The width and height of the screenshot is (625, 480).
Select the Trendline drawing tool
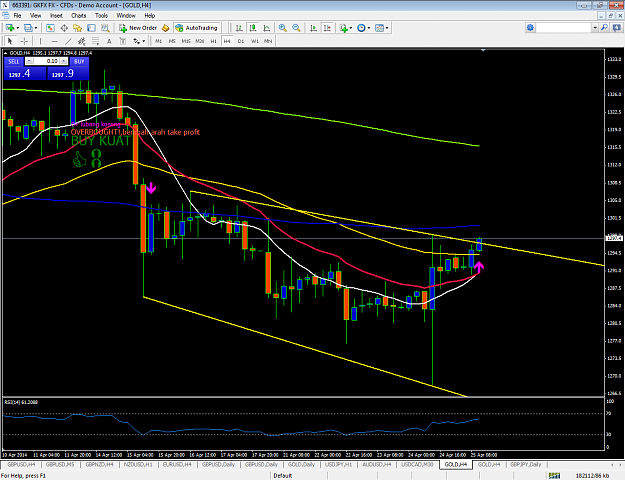click(68, 41)
